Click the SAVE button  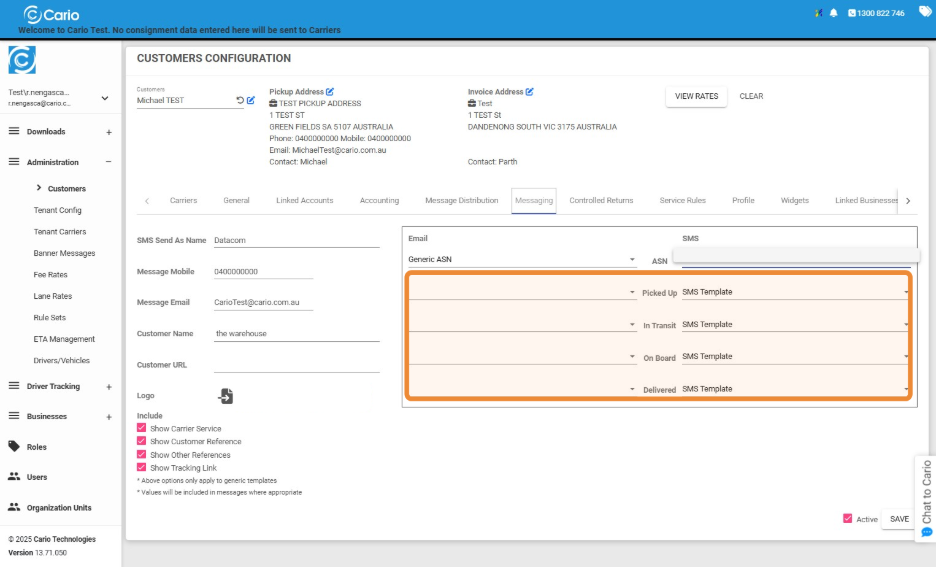(899, 519)
